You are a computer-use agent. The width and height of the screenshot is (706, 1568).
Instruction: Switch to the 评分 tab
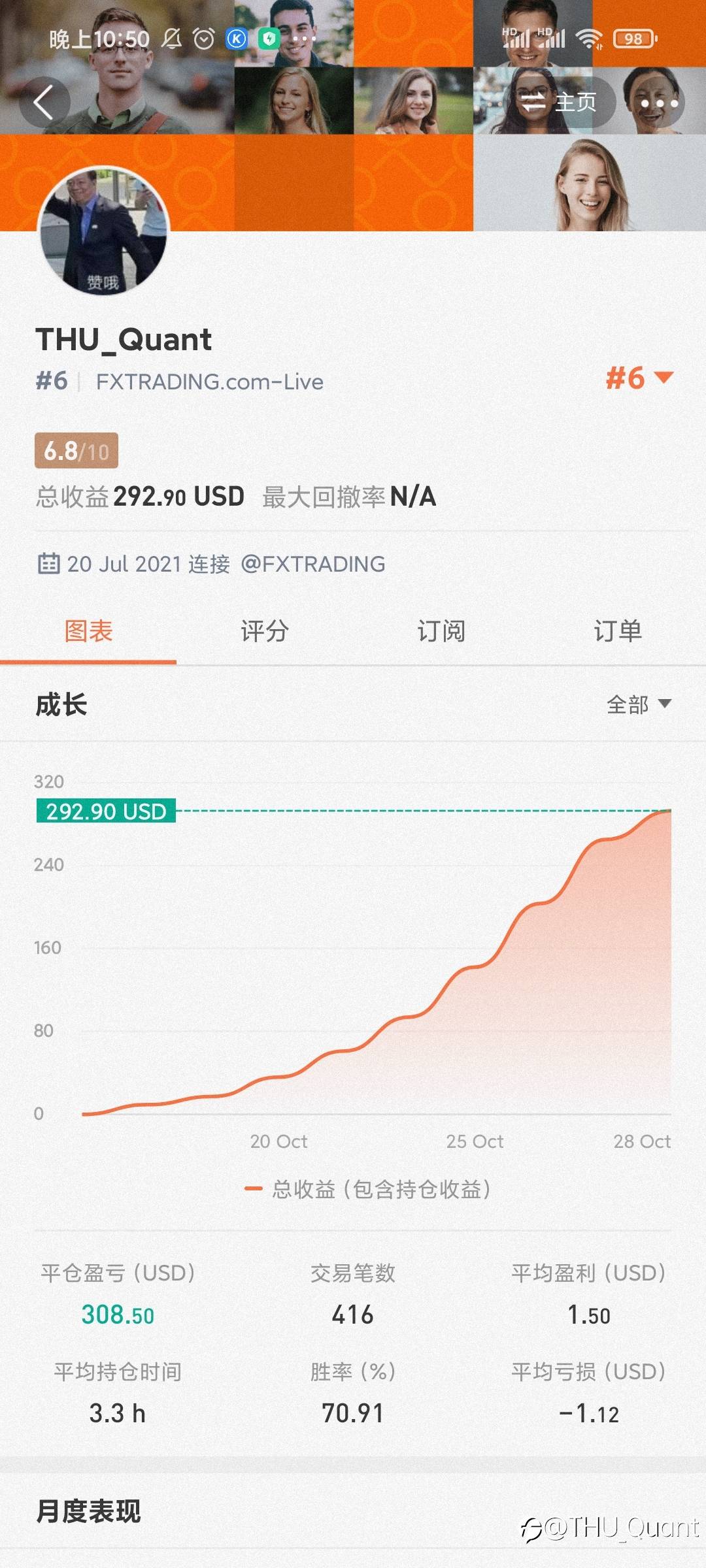click(x=264, y=631)
